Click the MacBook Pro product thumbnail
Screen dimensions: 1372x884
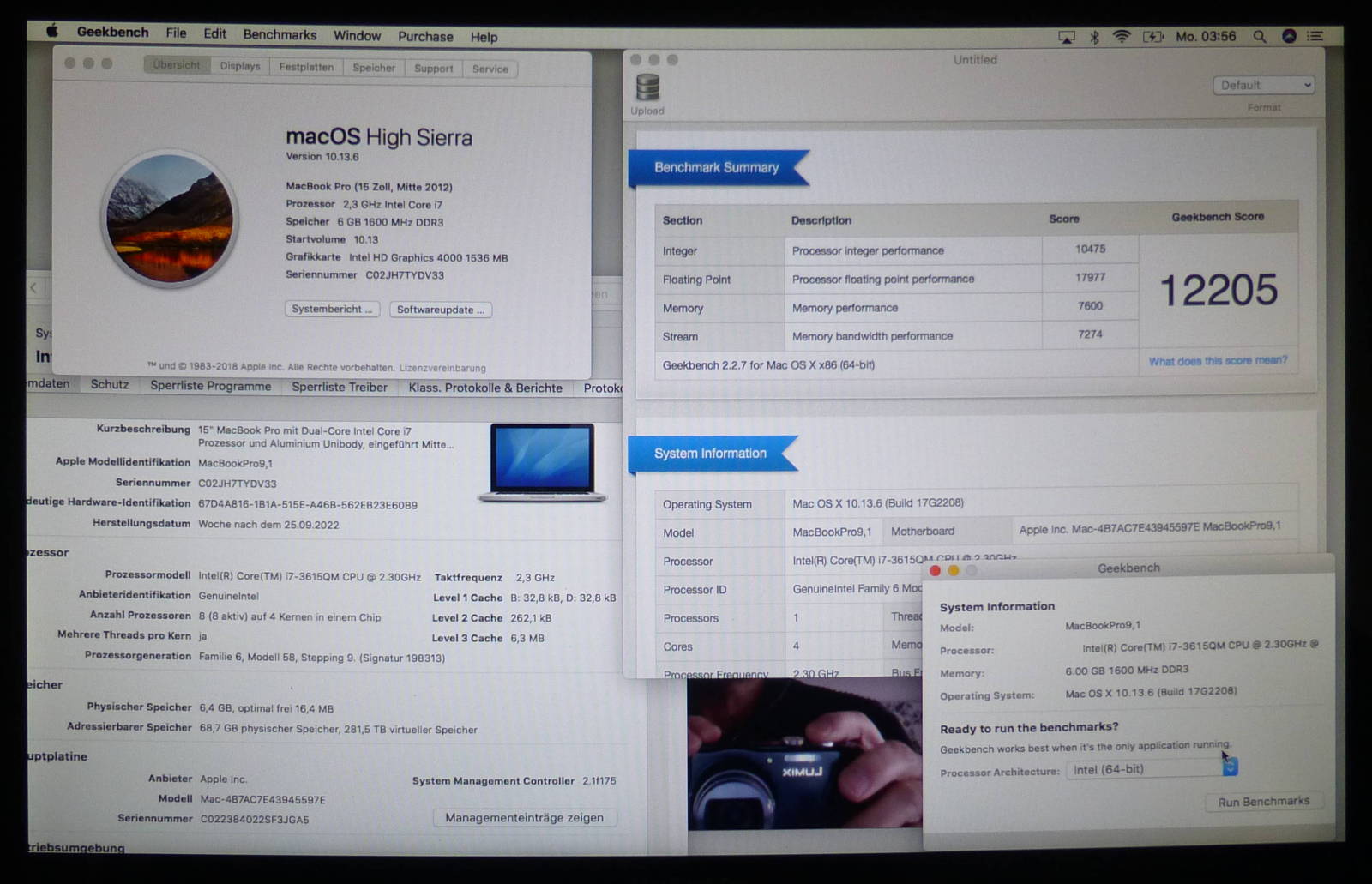pos(541,462)
